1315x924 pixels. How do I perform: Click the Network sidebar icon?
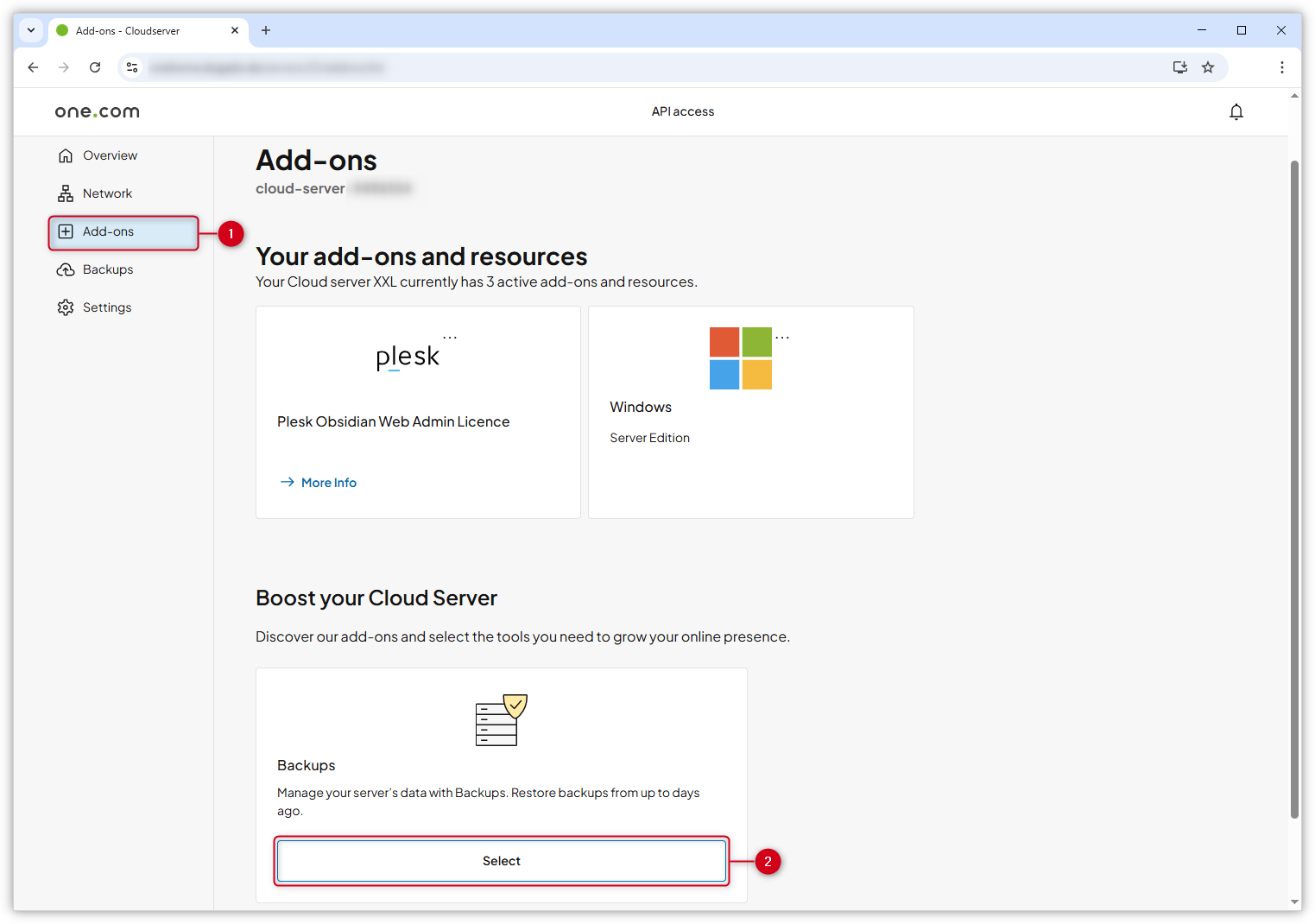[x=66, y=193]
